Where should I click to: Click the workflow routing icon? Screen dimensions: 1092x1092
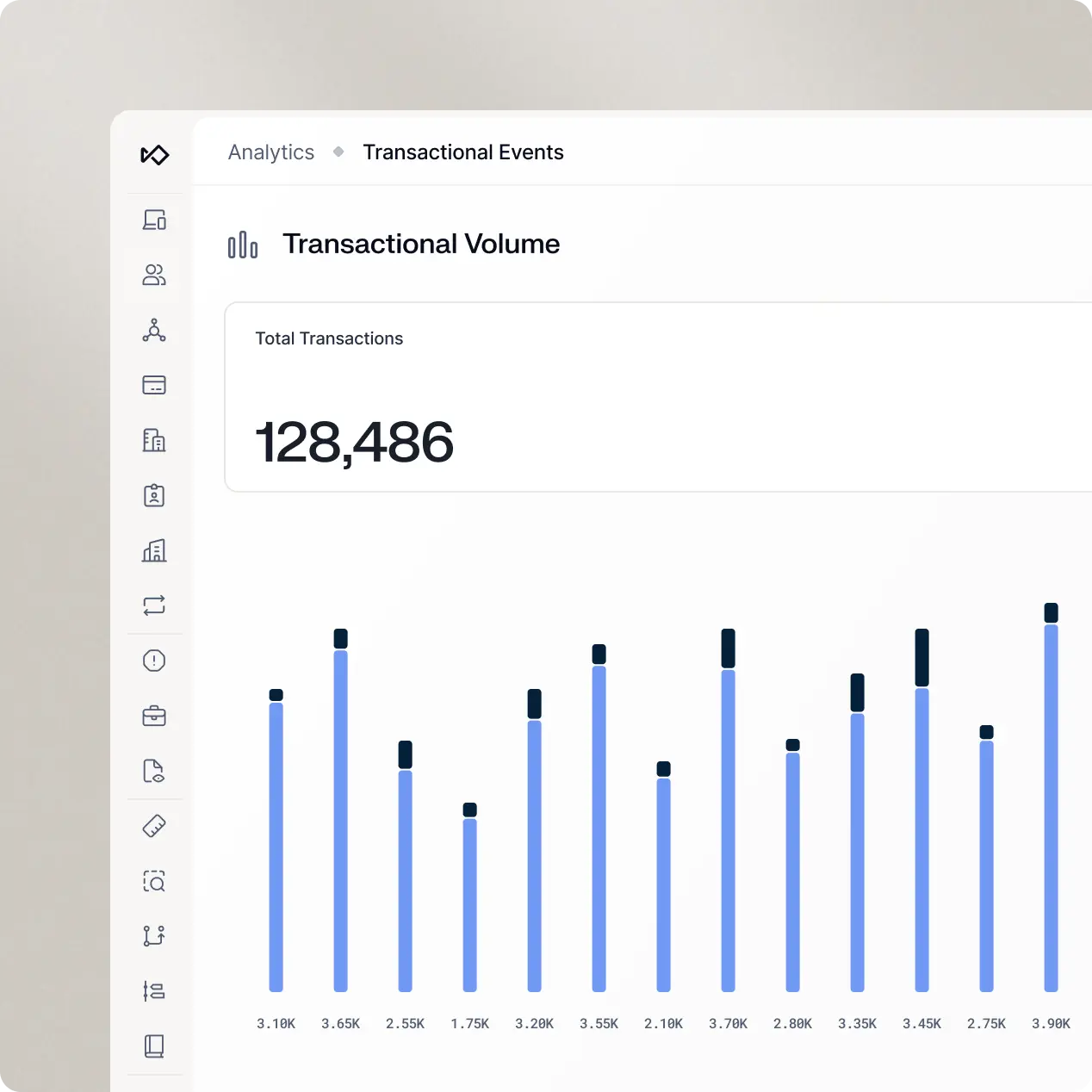click(x=154, y=936)
